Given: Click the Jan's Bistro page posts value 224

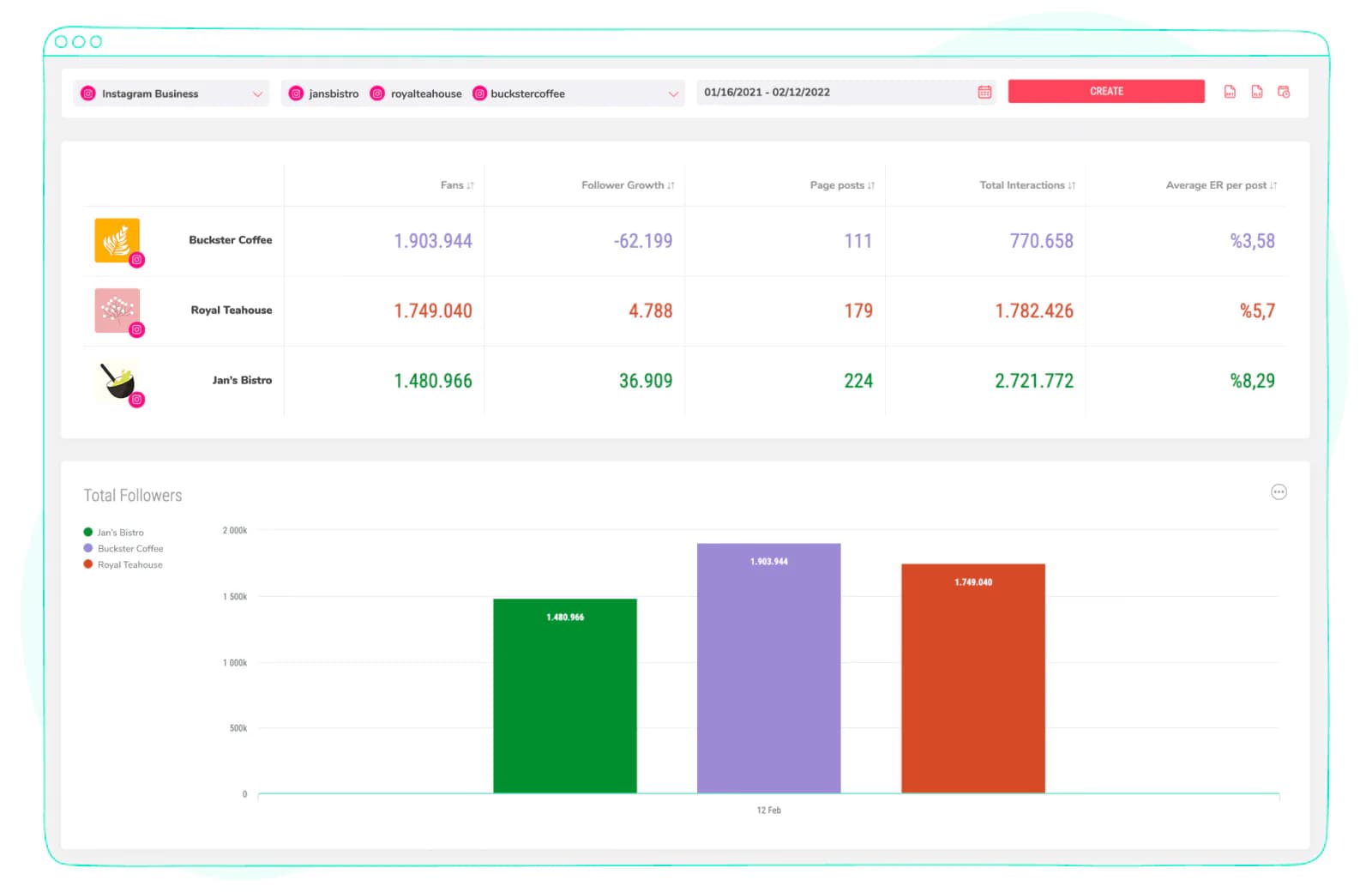Looking at the screenshot, I should (x=858, y=381).
